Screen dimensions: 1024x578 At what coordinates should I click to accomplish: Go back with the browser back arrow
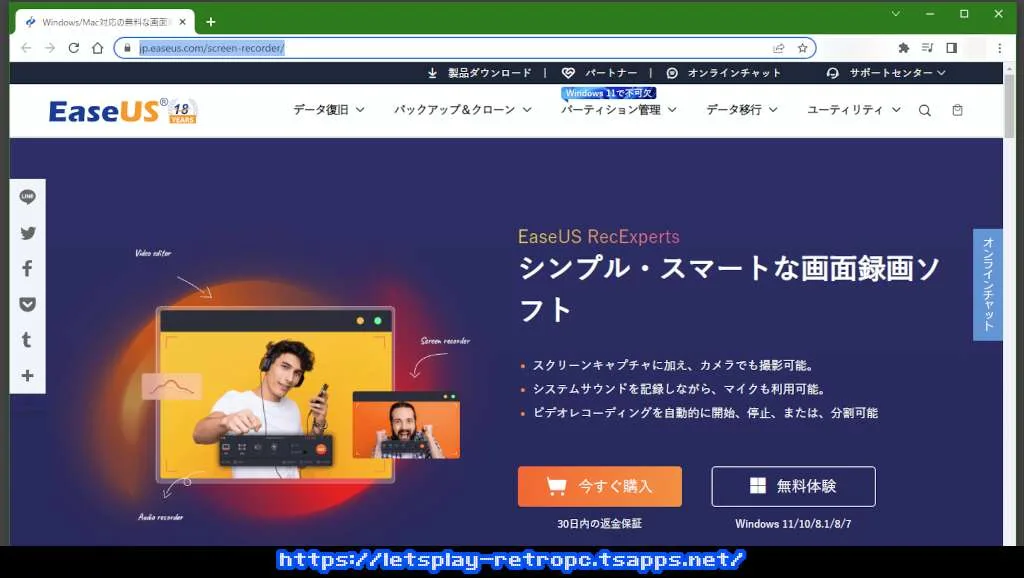pos(26,48)
